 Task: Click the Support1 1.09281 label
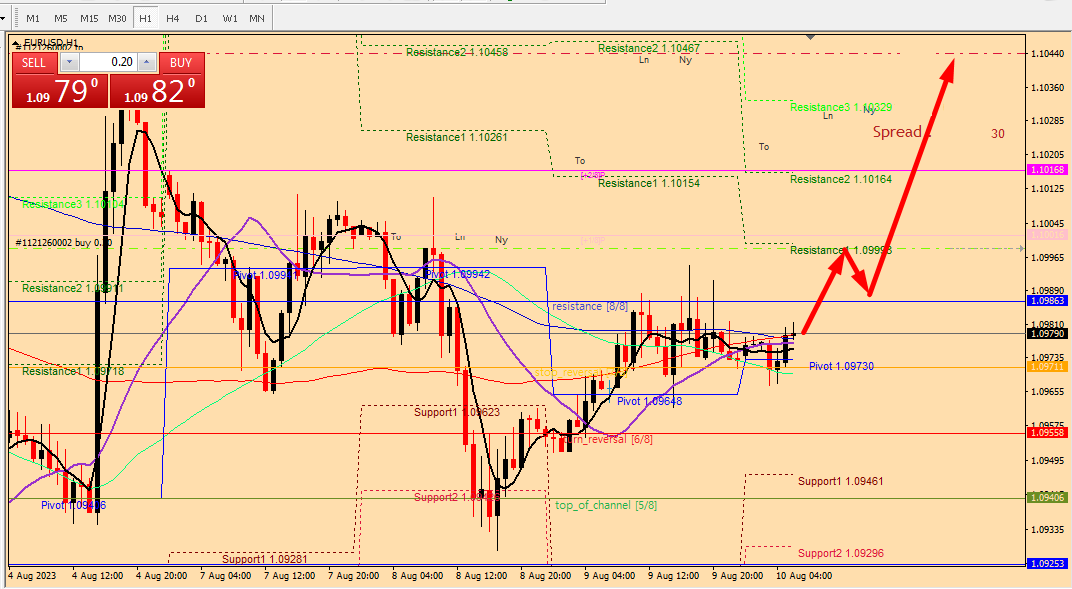[265, 560]
